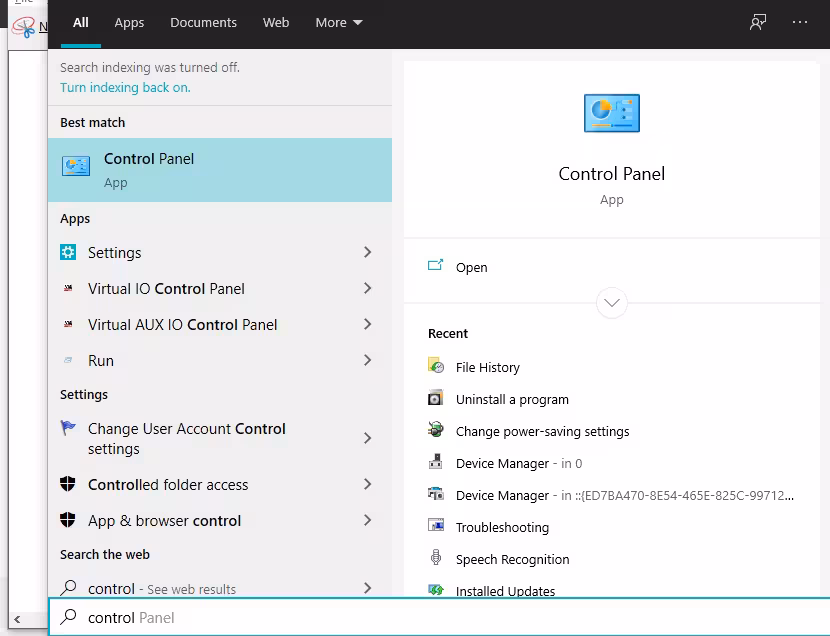Screen dimensions: 830x636
Task: Click the Settings gear icon in Apps
Action: [x=68, y=253]
